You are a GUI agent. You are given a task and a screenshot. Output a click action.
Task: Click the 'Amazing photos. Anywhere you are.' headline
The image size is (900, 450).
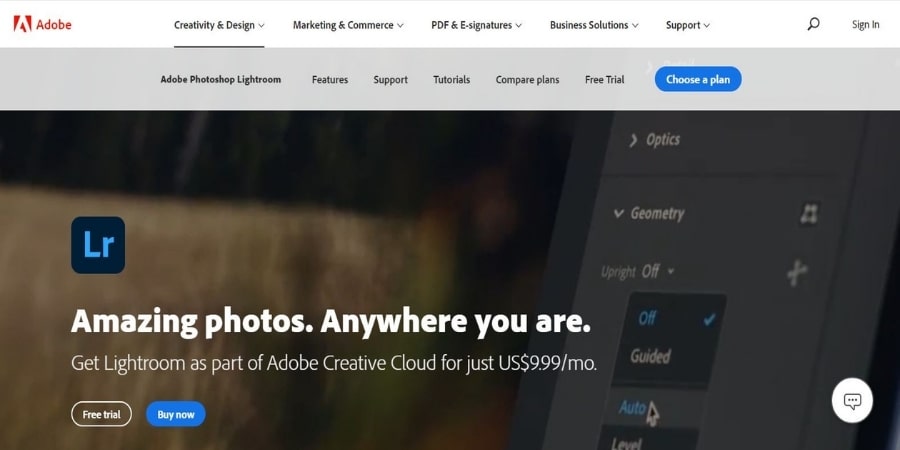click(331, 320)
